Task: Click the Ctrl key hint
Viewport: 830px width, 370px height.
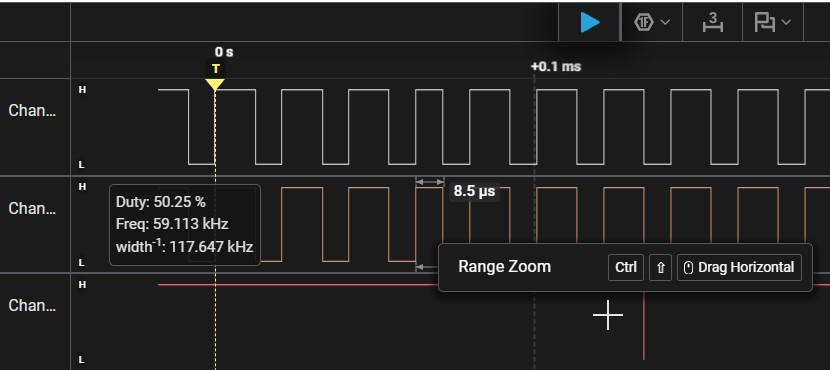Action: pos(626,267)
